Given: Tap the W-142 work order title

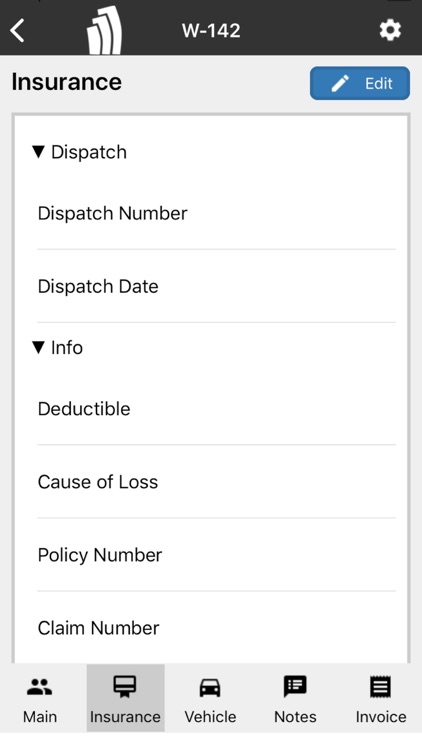Looking at the screenshot, I should coord(211,31).
